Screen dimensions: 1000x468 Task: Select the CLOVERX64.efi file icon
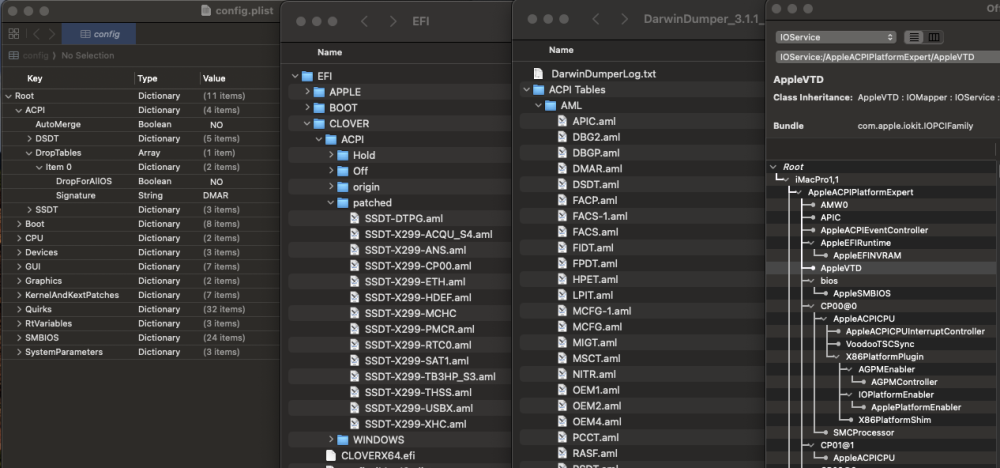coord(330,456)
